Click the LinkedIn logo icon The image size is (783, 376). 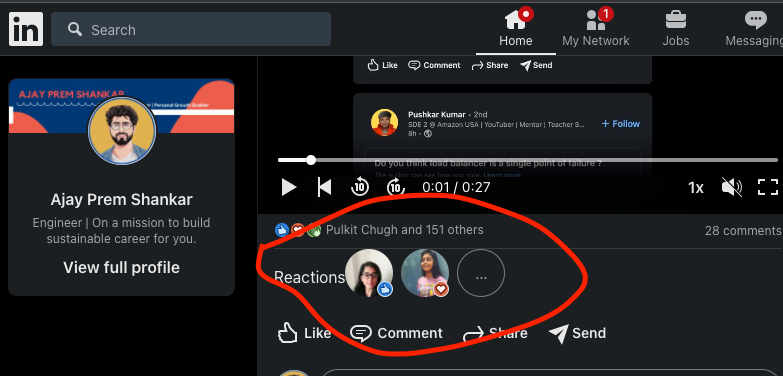[x=26, y=29]
